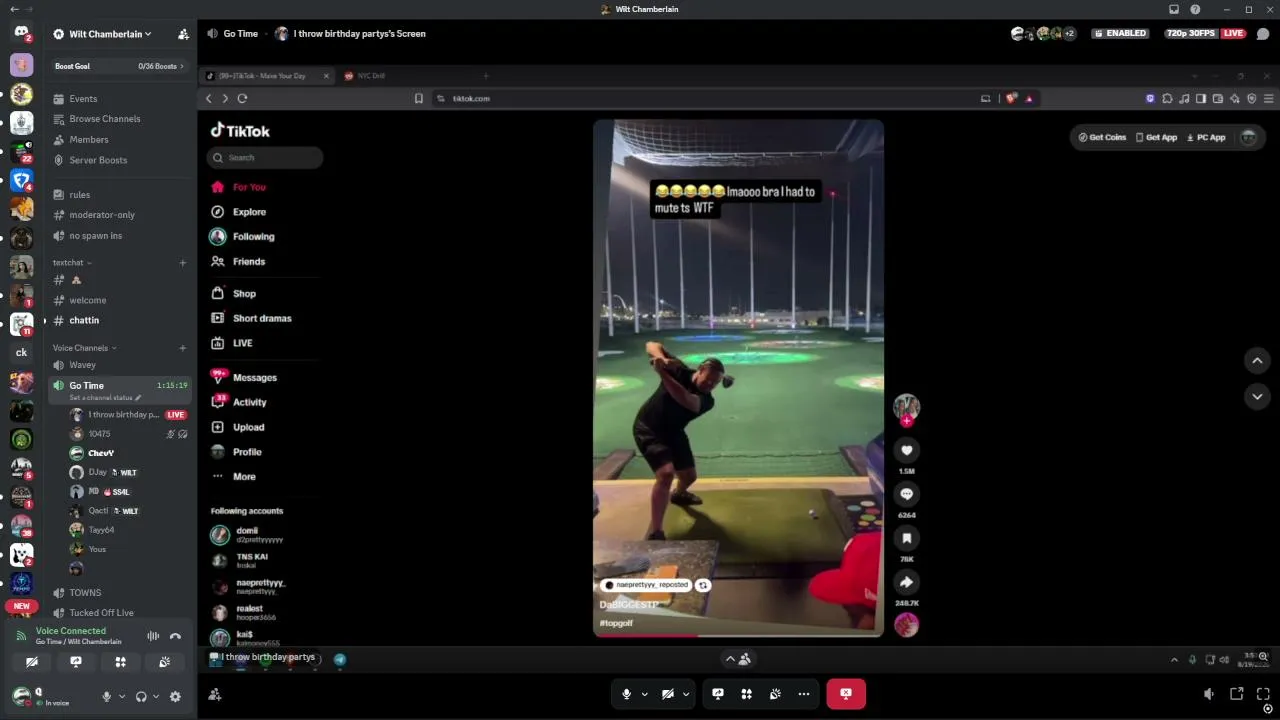Collapse the textchat category

pos(71,263)
